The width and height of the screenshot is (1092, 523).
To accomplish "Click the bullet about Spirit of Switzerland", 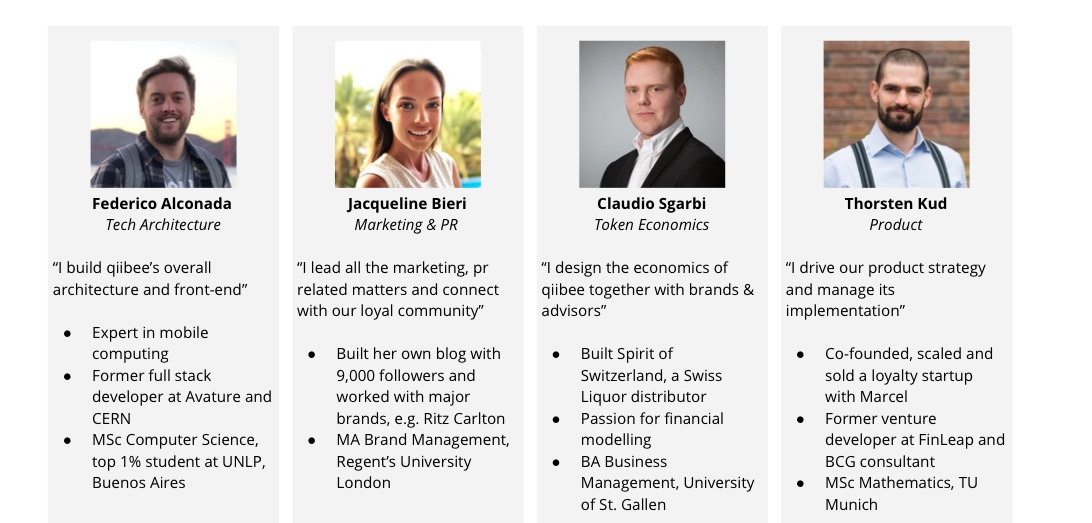I will click(651, 375).
